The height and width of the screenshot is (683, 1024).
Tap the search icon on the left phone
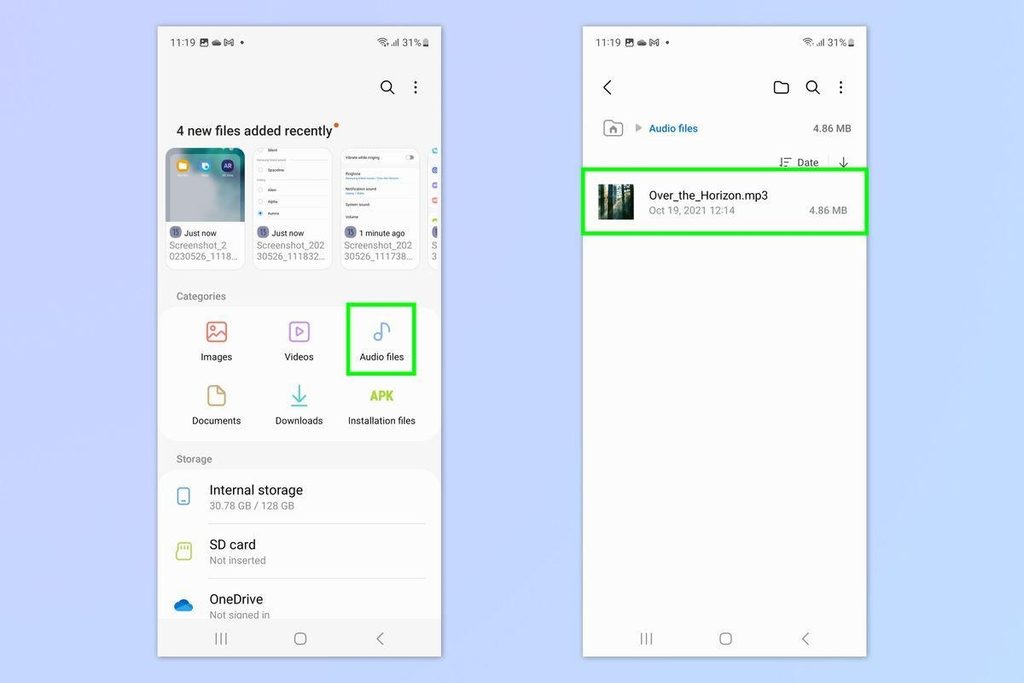pyautogui.click(x=387, y=87)
